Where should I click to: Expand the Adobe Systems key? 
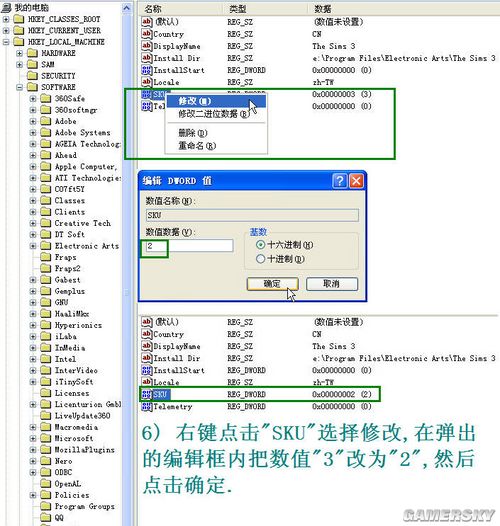coord(33,133)
